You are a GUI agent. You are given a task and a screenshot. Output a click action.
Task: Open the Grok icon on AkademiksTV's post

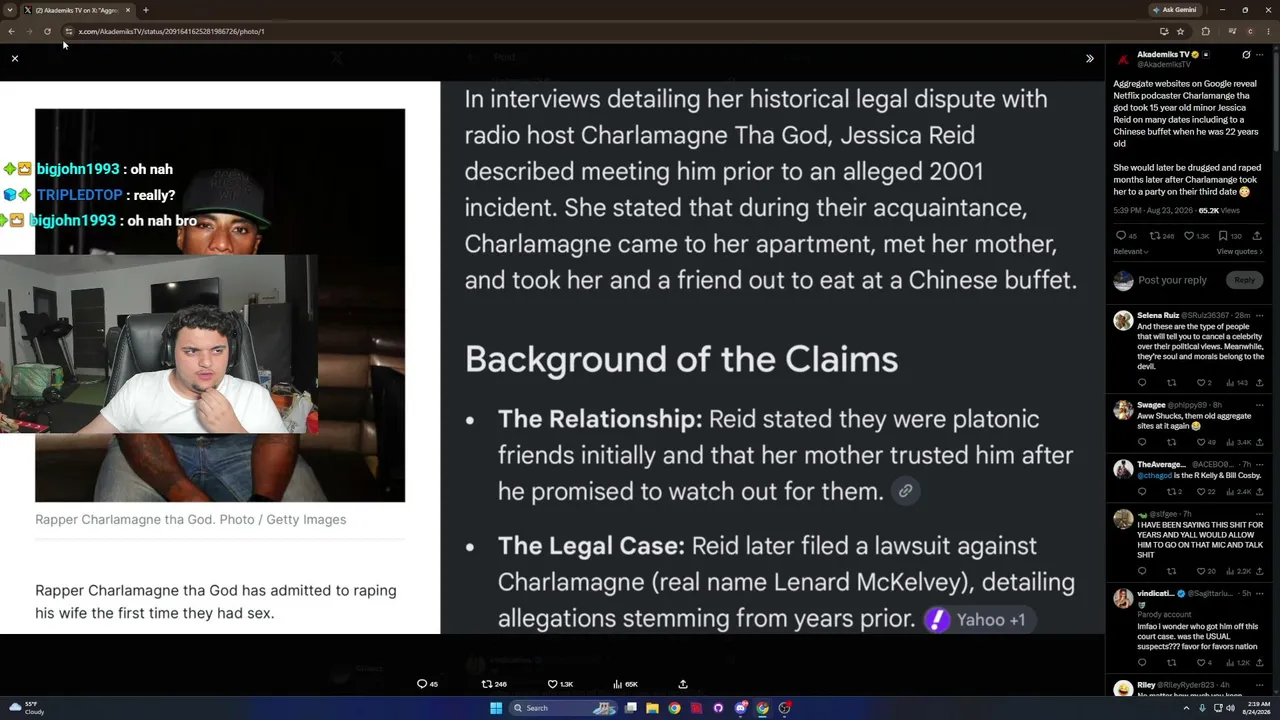pos(1246,55)
